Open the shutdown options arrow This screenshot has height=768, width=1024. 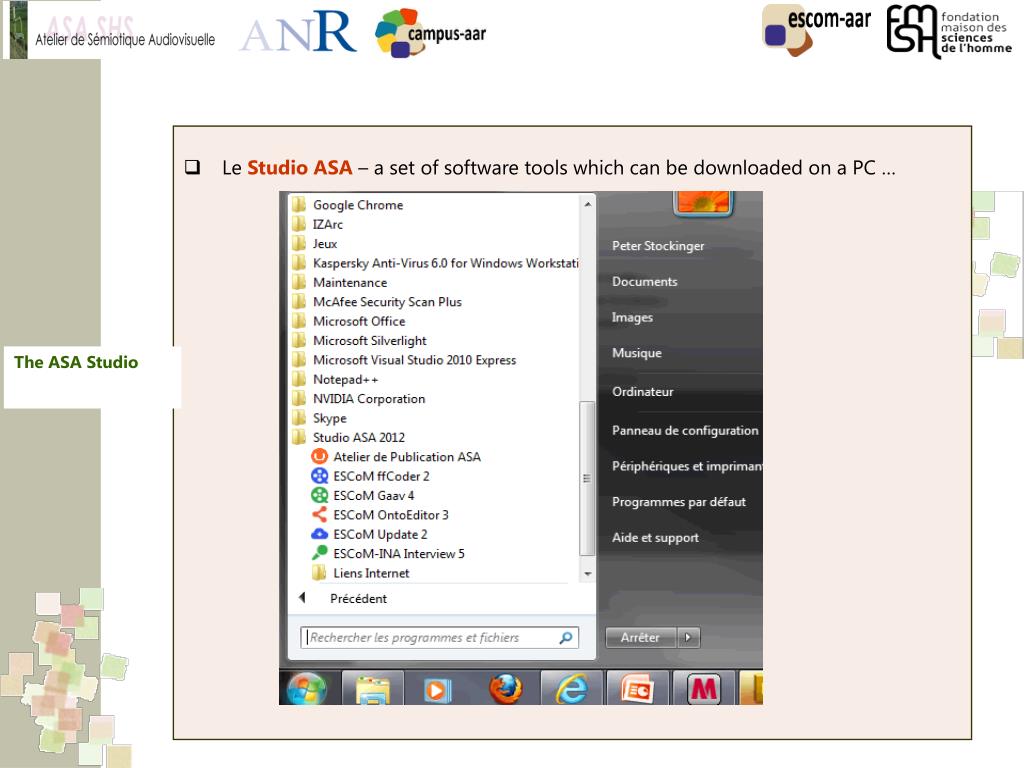coord(688,637)
